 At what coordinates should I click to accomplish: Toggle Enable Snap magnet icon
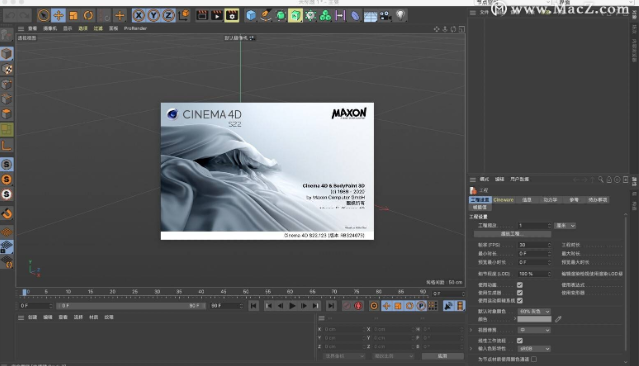point(7,213)
